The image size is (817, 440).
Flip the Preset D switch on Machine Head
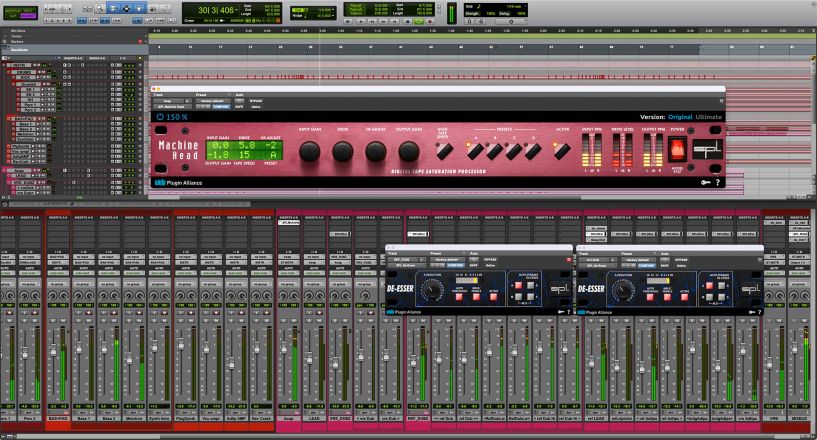tap(533, 151)
